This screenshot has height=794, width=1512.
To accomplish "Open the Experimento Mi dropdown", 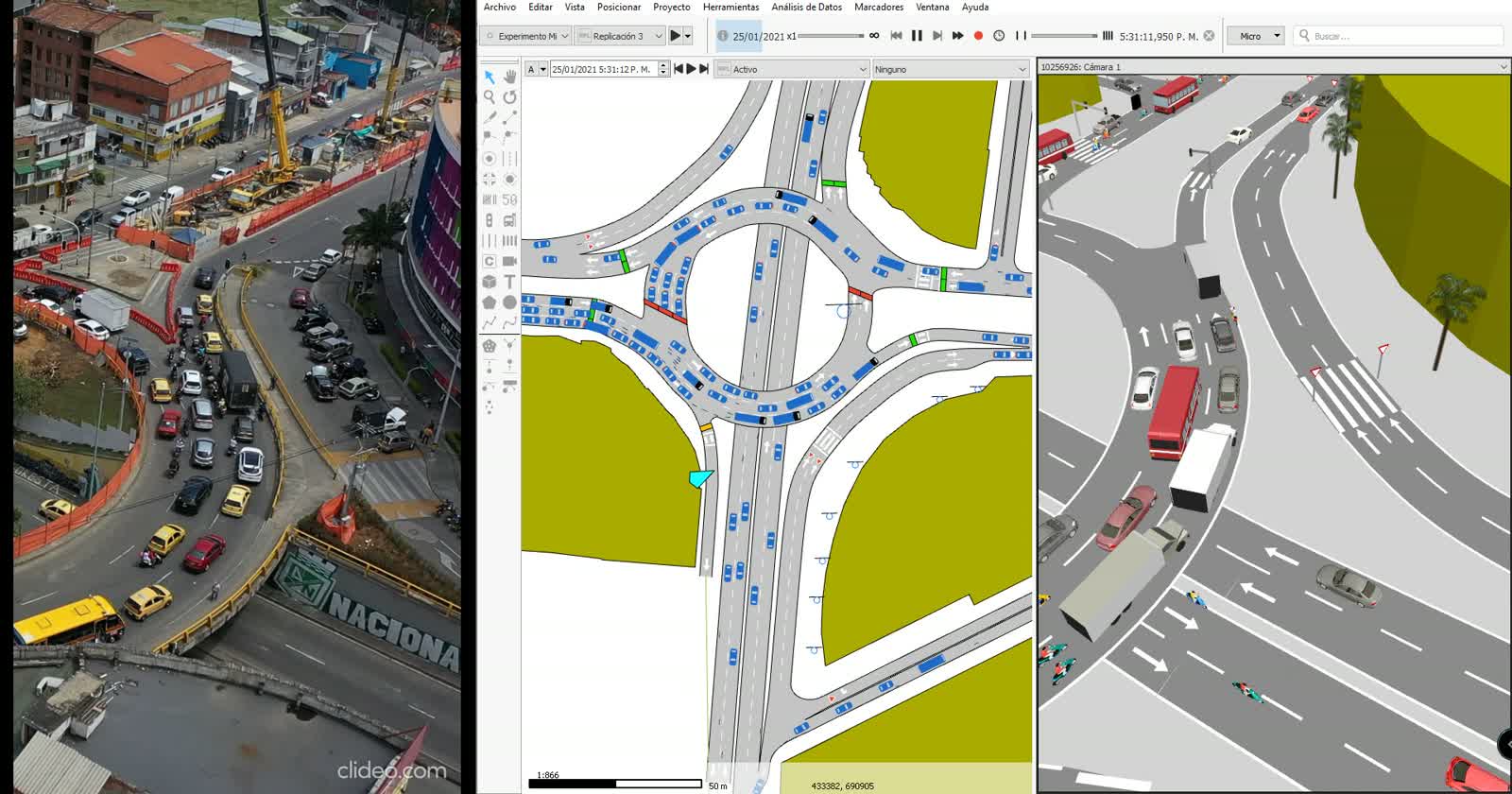I will [x=526, y=36].
